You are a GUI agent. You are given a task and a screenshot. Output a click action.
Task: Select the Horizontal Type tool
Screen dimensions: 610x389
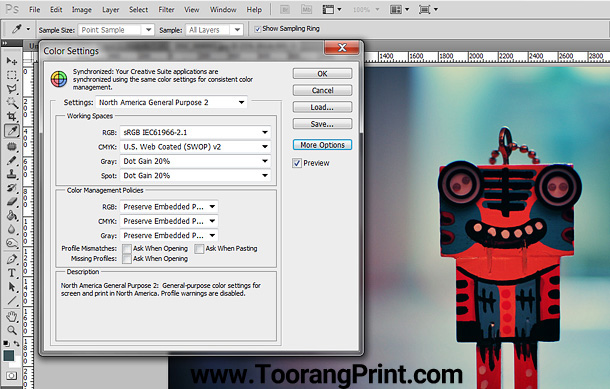pyautogui.click(x=12, y=273)
